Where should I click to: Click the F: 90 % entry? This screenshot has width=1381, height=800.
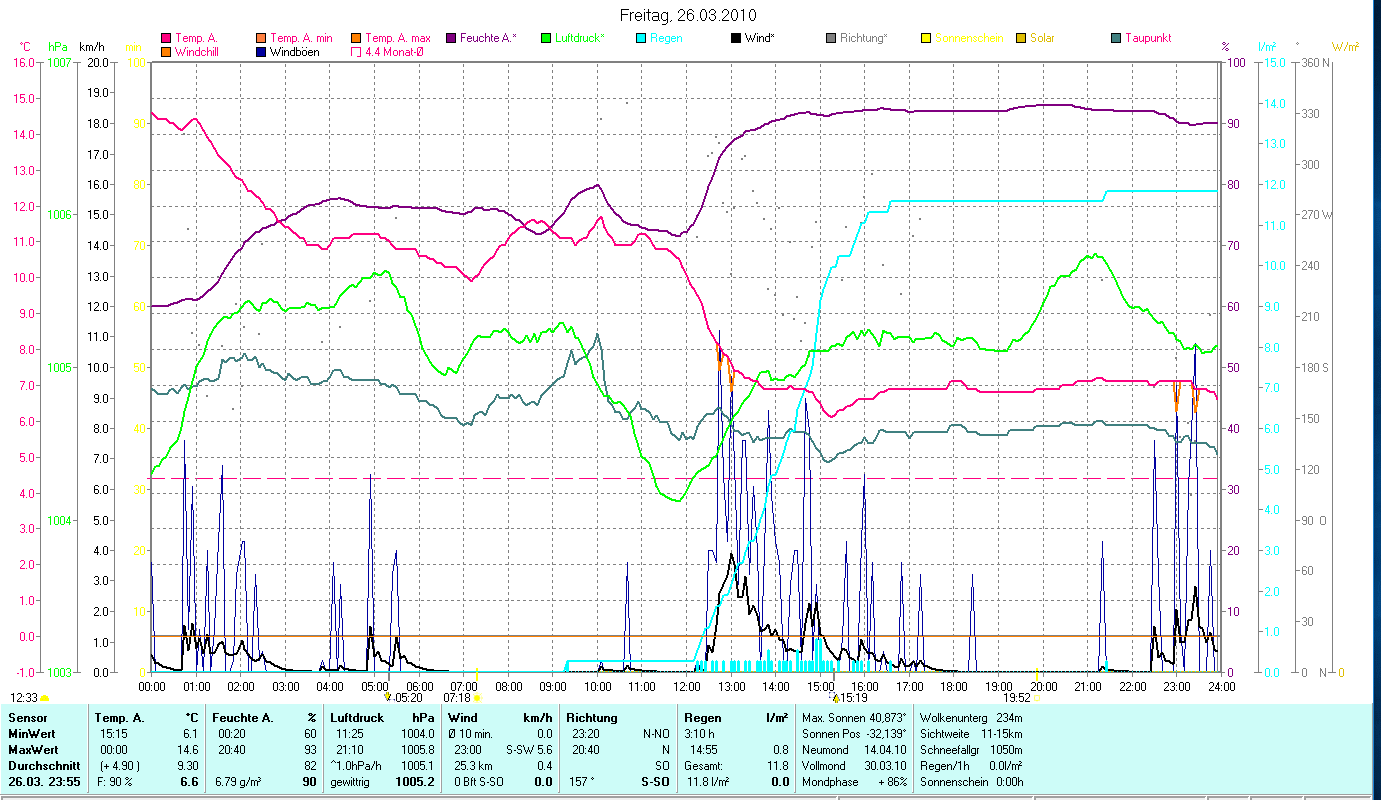click(x=113, y=781)
